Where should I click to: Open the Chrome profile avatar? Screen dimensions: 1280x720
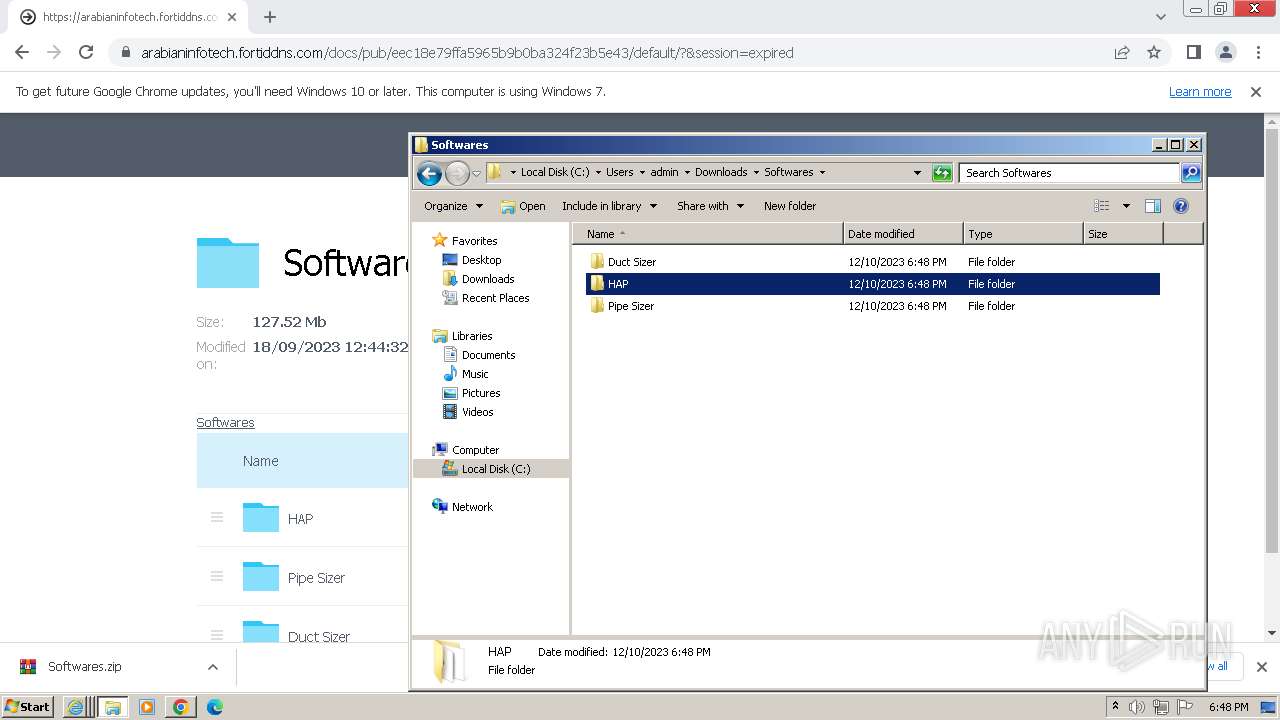tap(1225, 52)
